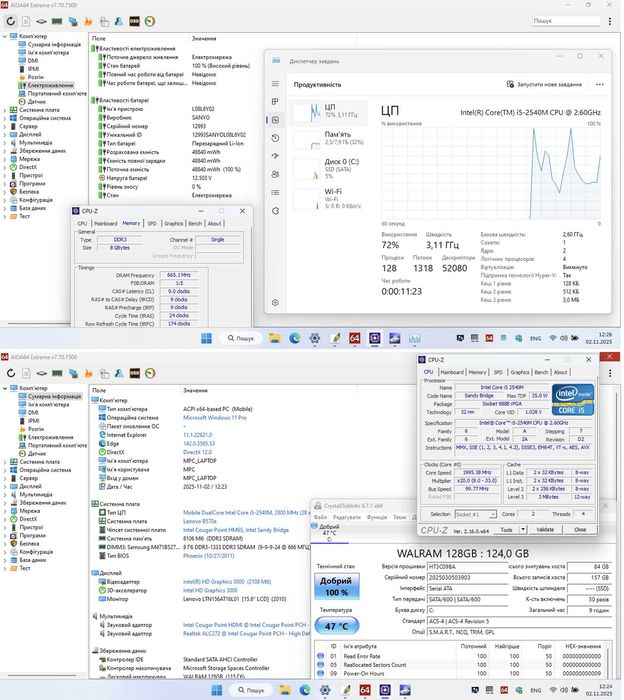
Task: Open the App history icon in Task Manager
Action: [x=275, y=138]
